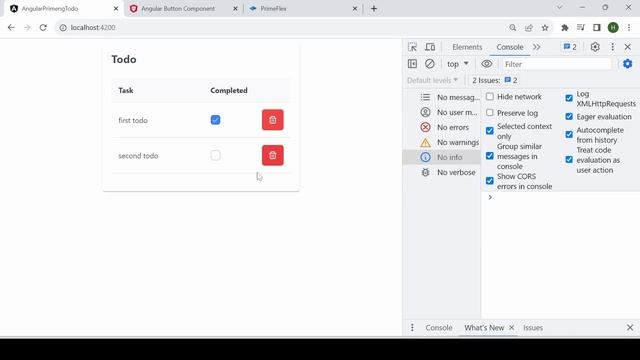Open Chrome's three-dot menu
Image resolution: width=640 pixels, height=360 pixels.
point(629,27)
